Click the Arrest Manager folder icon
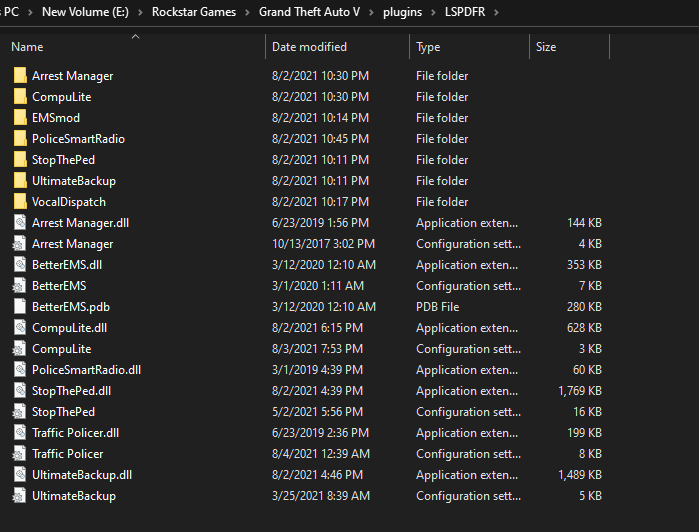 20,76
